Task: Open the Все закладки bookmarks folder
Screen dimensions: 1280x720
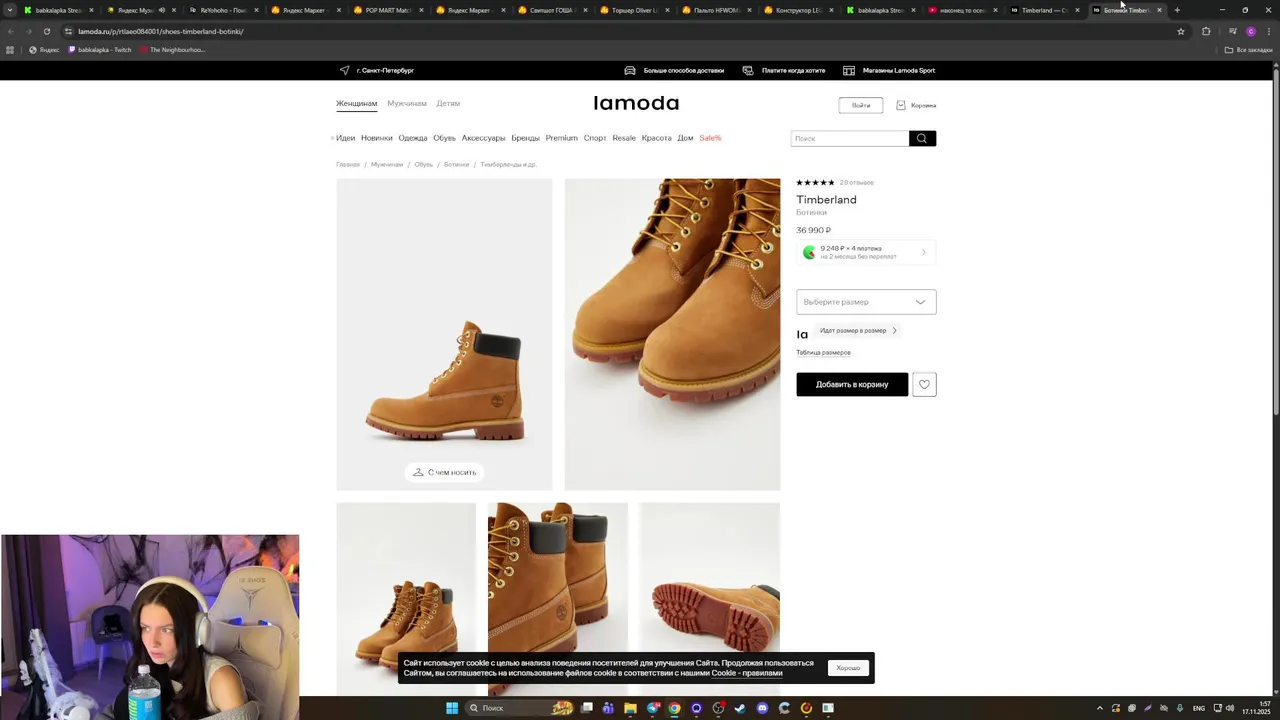Action: (1249, 50)
